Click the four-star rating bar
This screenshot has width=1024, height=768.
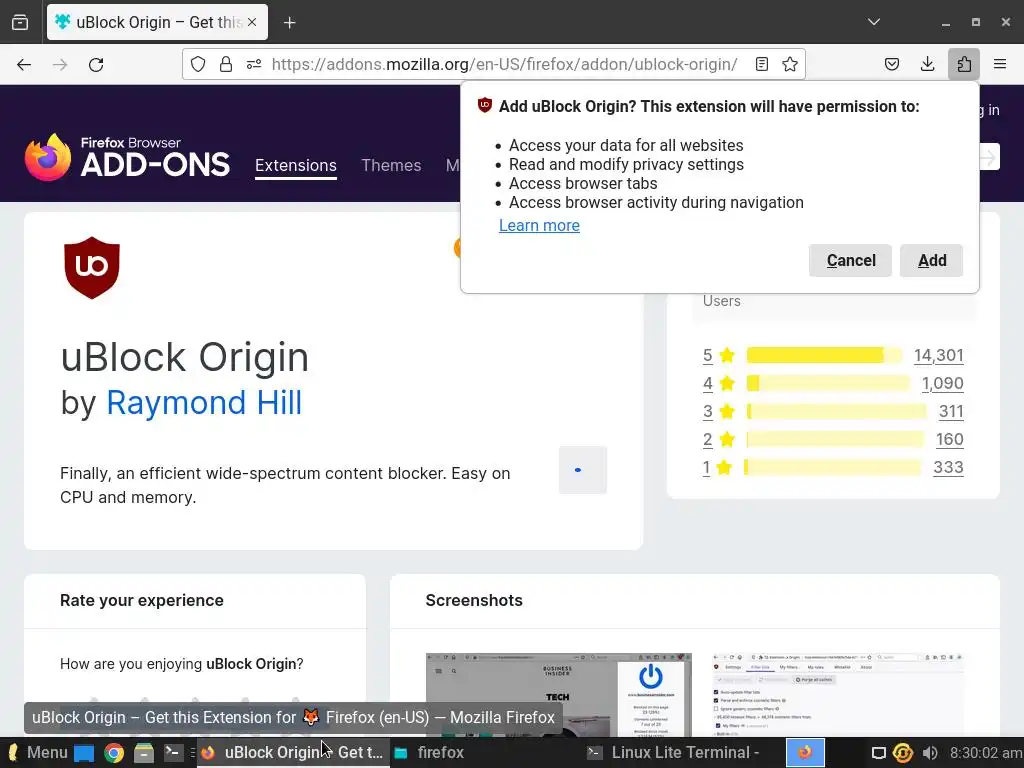pos(828,383)
